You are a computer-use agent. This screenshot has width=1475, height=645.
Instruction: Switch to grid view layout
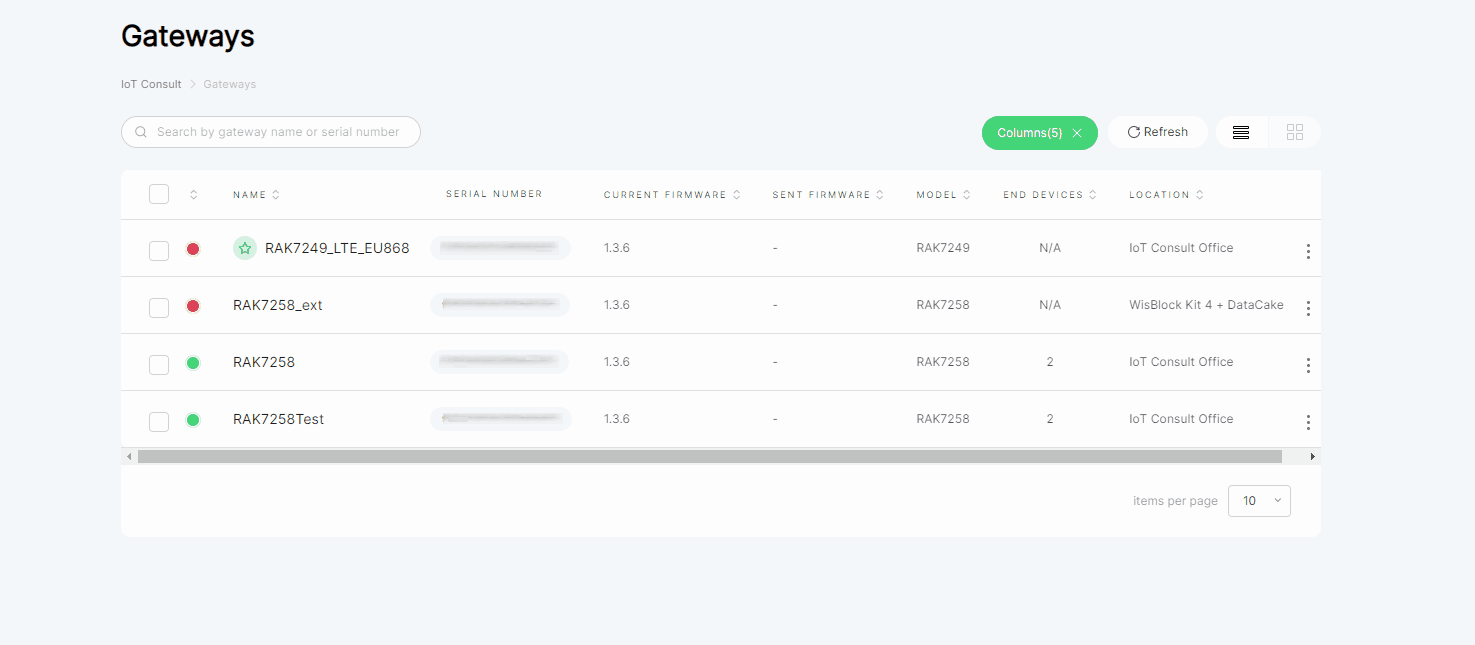[1295, 132]
